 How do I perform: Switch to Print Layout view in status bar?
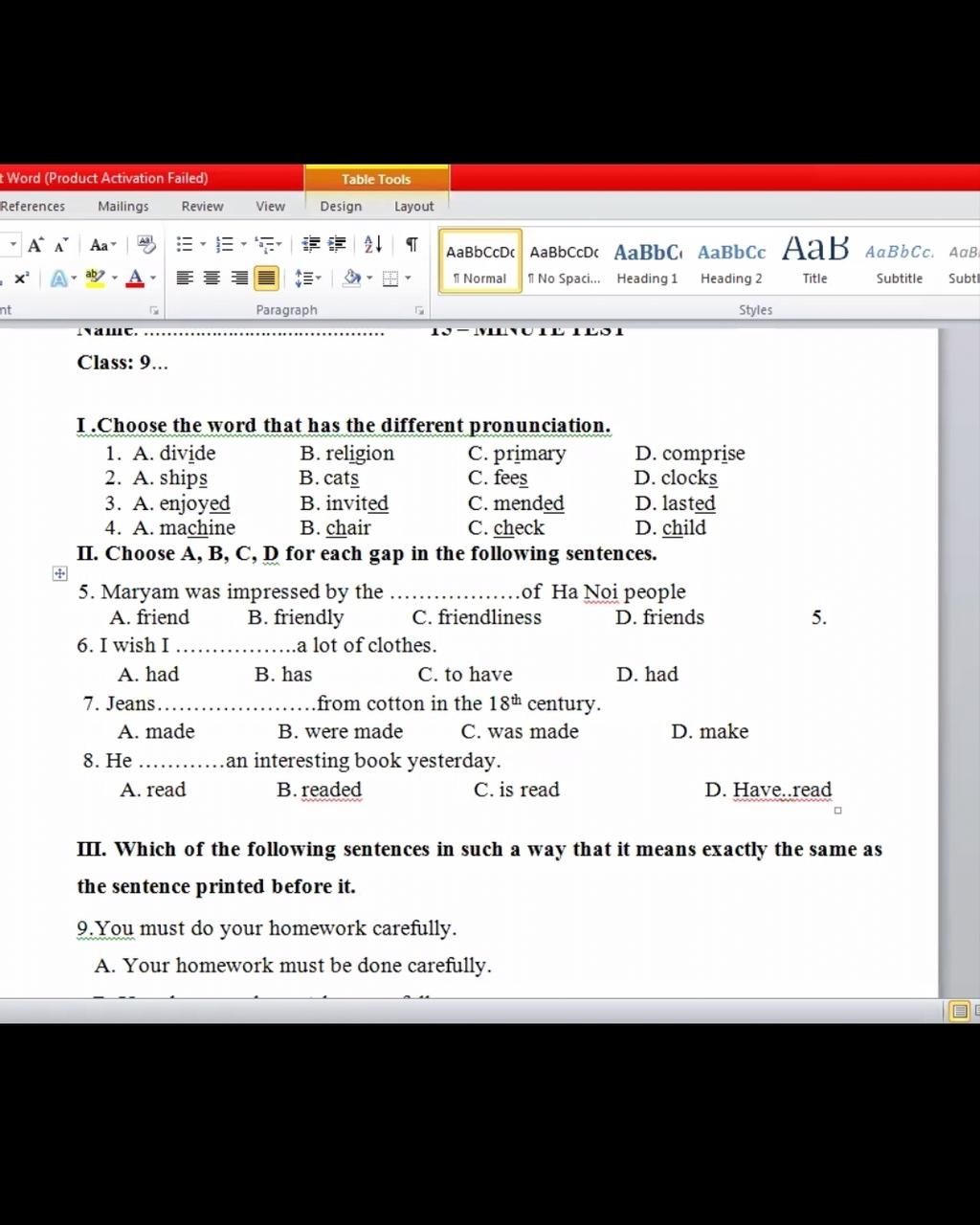(959, 1012)
